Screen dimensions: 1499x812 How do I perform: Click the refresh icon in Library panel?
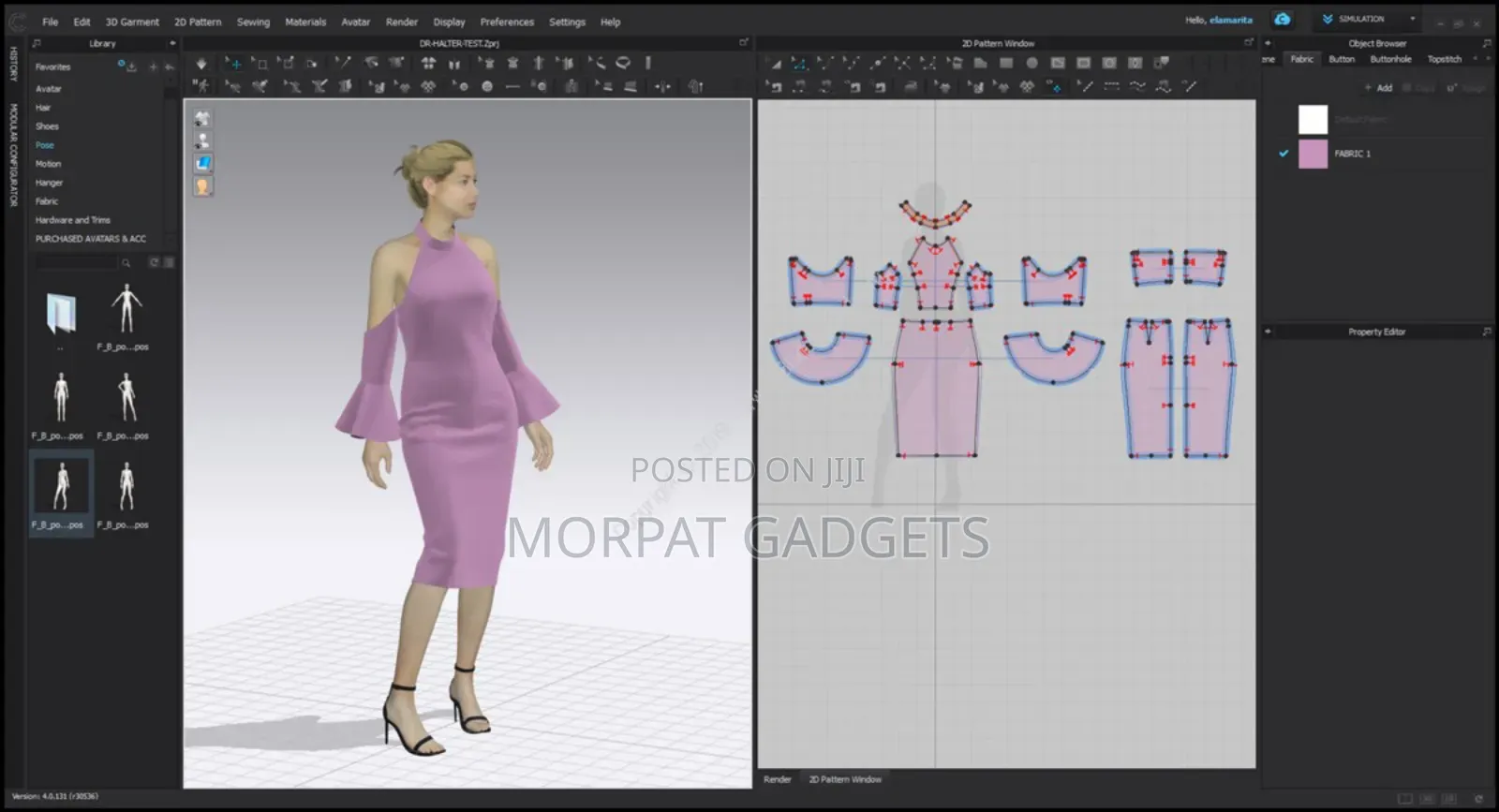click(x=155, y=263)
